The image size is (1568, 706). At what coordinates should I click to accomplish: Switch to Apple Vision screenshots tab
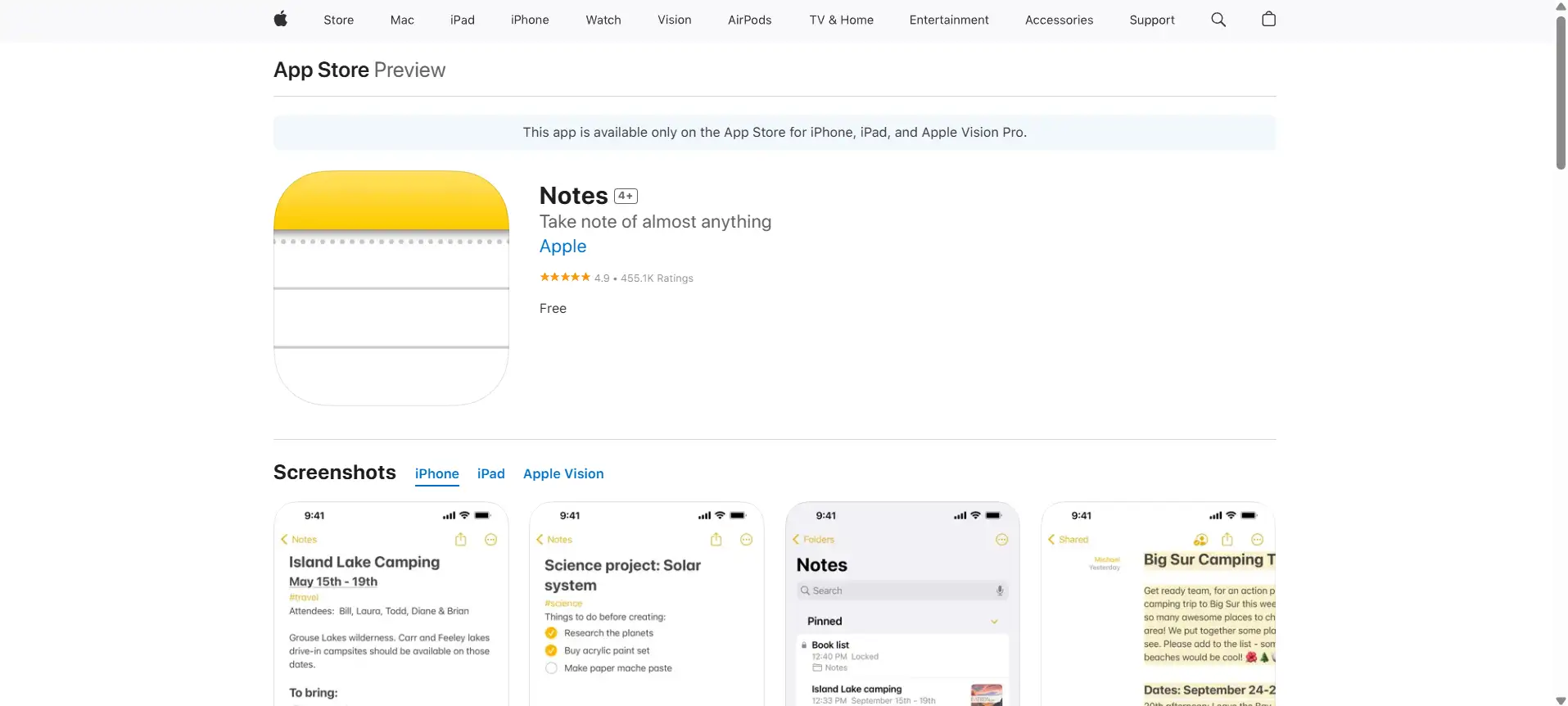click(563, 473)
